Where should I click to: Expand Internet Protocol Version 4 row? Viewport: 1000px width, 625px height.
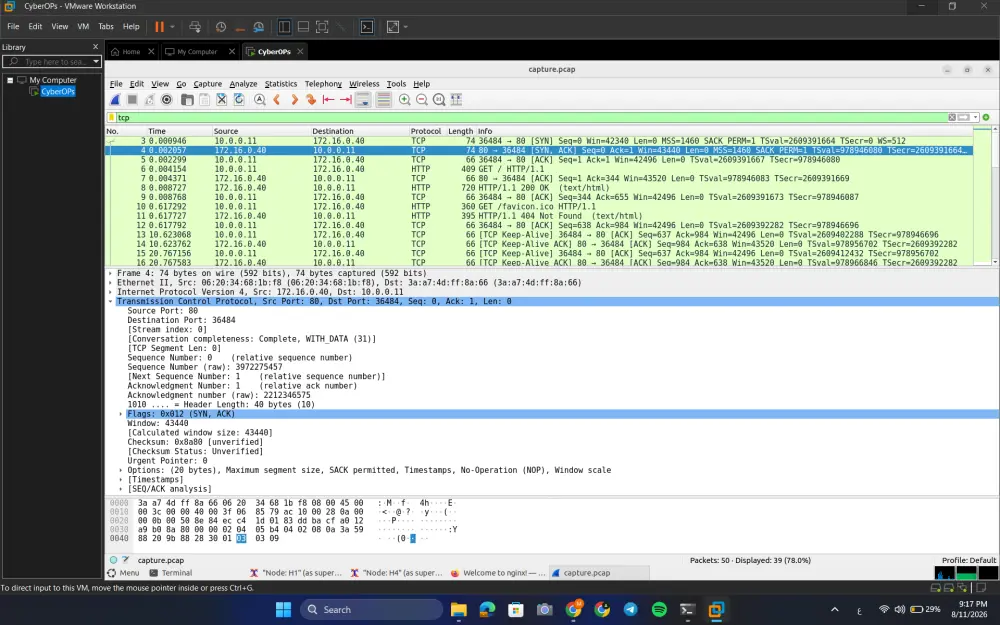click(x=110, y=292)
